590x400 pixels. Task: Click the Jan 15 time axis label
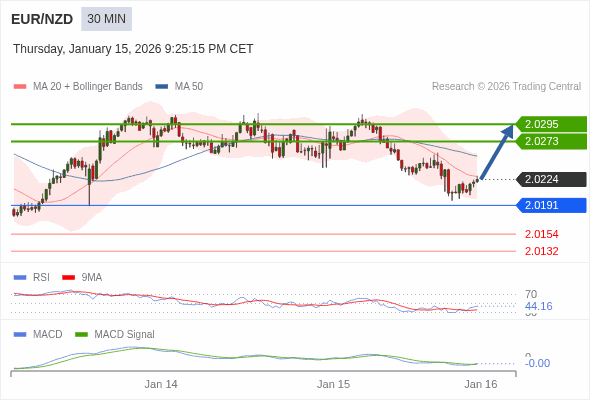333,385
